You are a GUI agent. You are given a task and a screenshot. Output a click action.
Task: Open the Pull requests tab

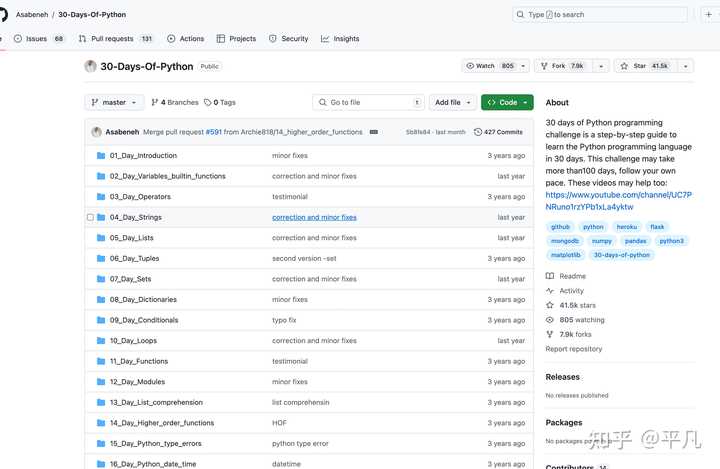point(115,39)
